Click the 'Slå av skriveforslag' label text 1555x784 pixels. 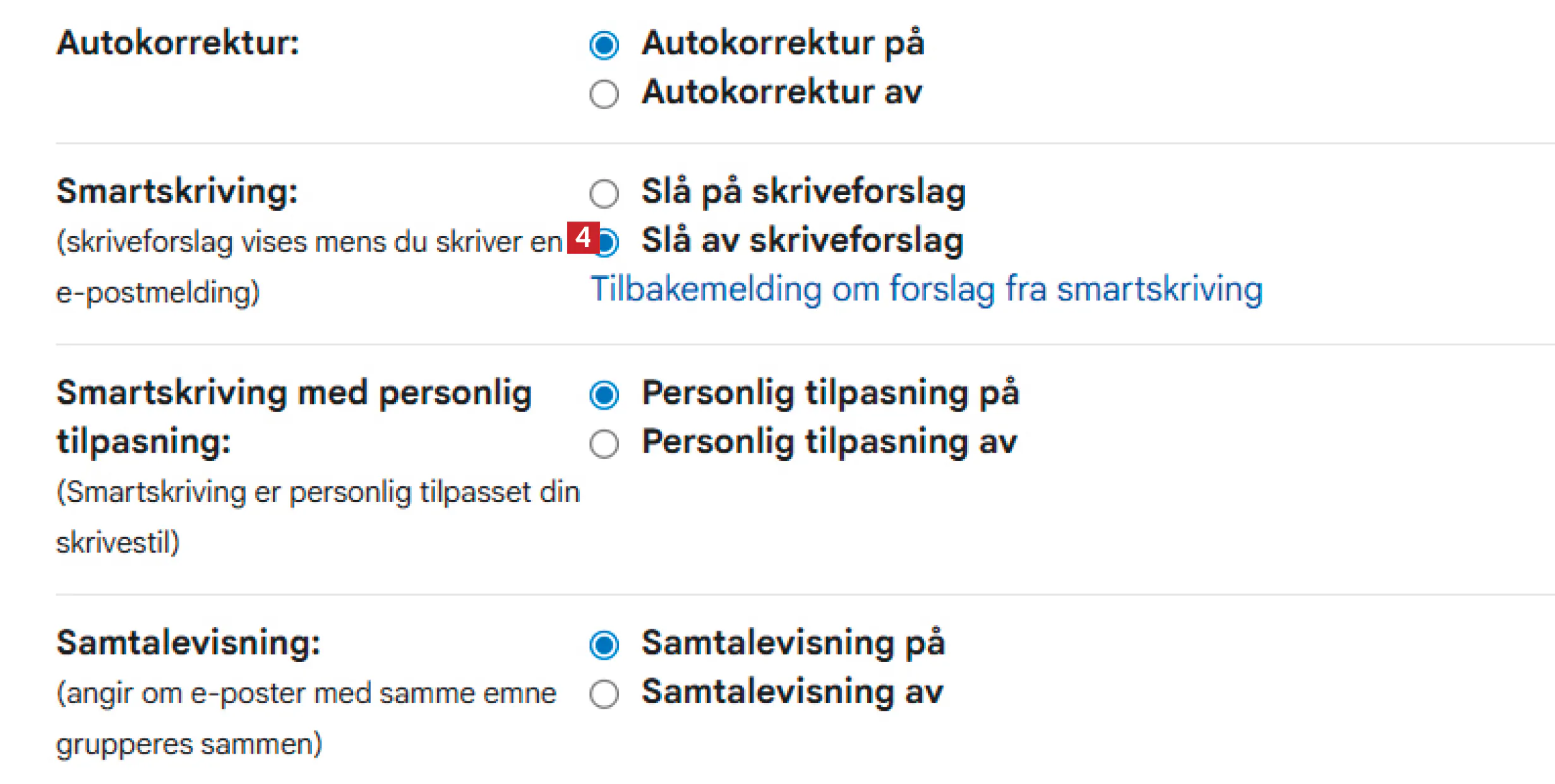pyautogui.click(x=802, y=241)
